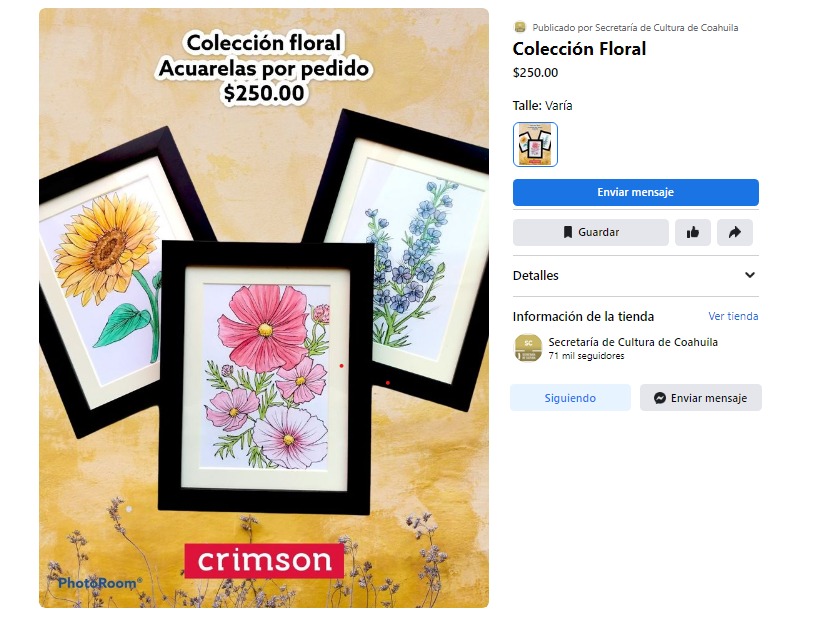Select the Colección Floral variant thumbnail

[x=535, y=145]
